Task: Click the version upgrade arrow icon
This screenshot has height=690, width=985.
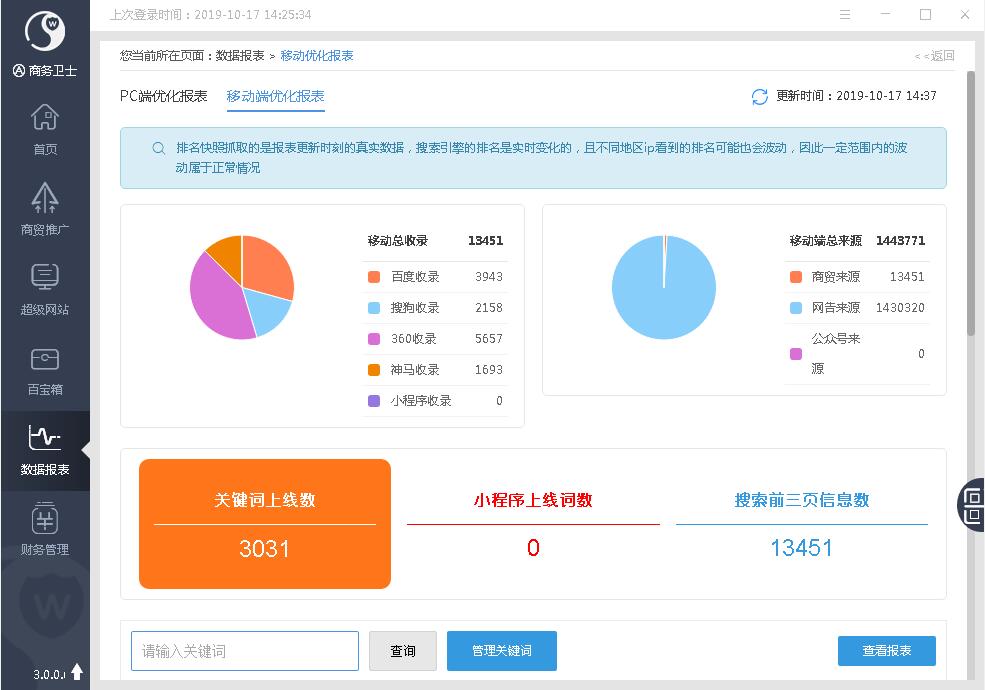Action: (77, 673)
